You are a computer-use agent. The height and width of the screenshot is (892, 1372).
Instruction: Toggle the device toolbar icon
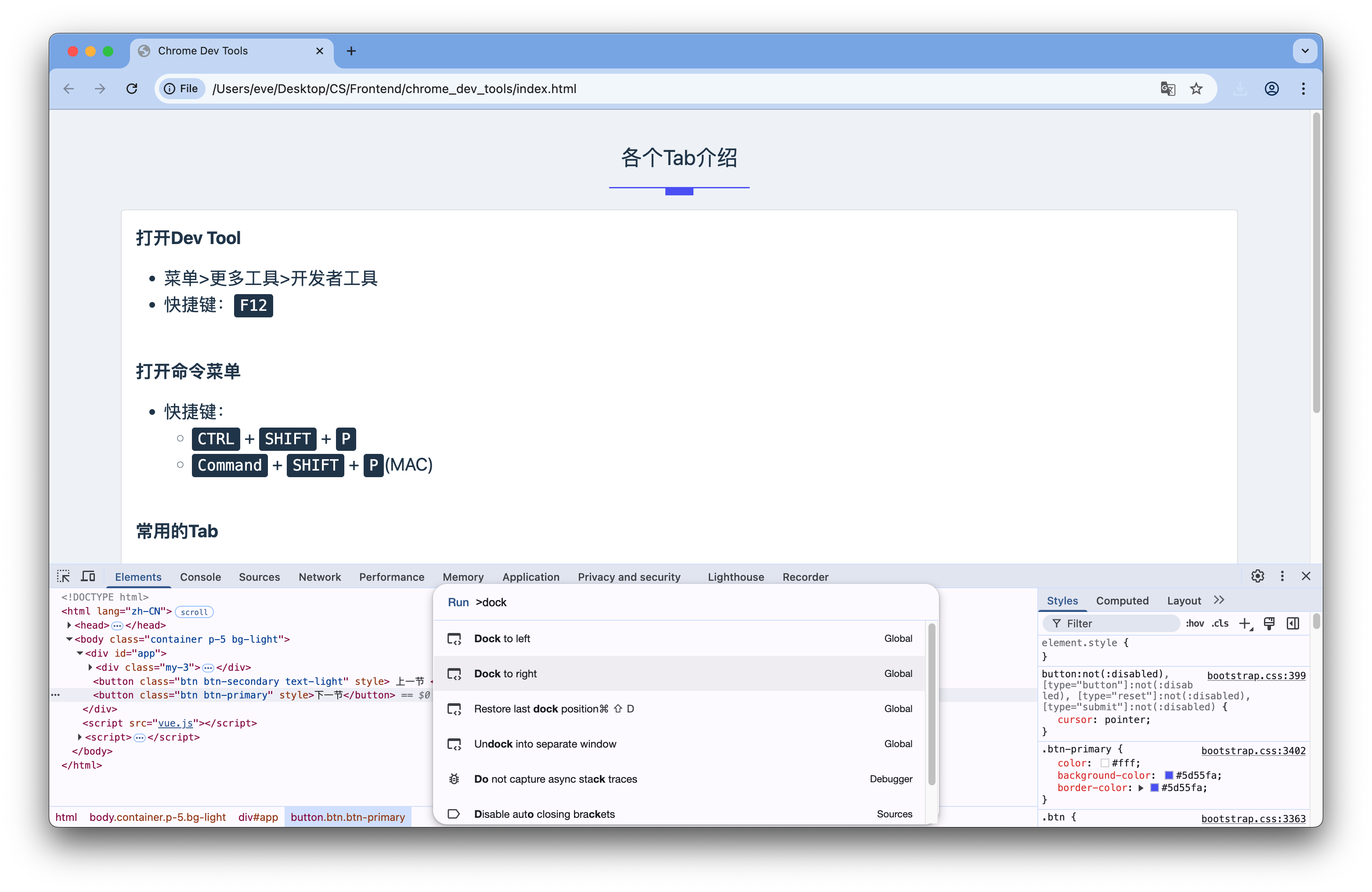(88, 576)
